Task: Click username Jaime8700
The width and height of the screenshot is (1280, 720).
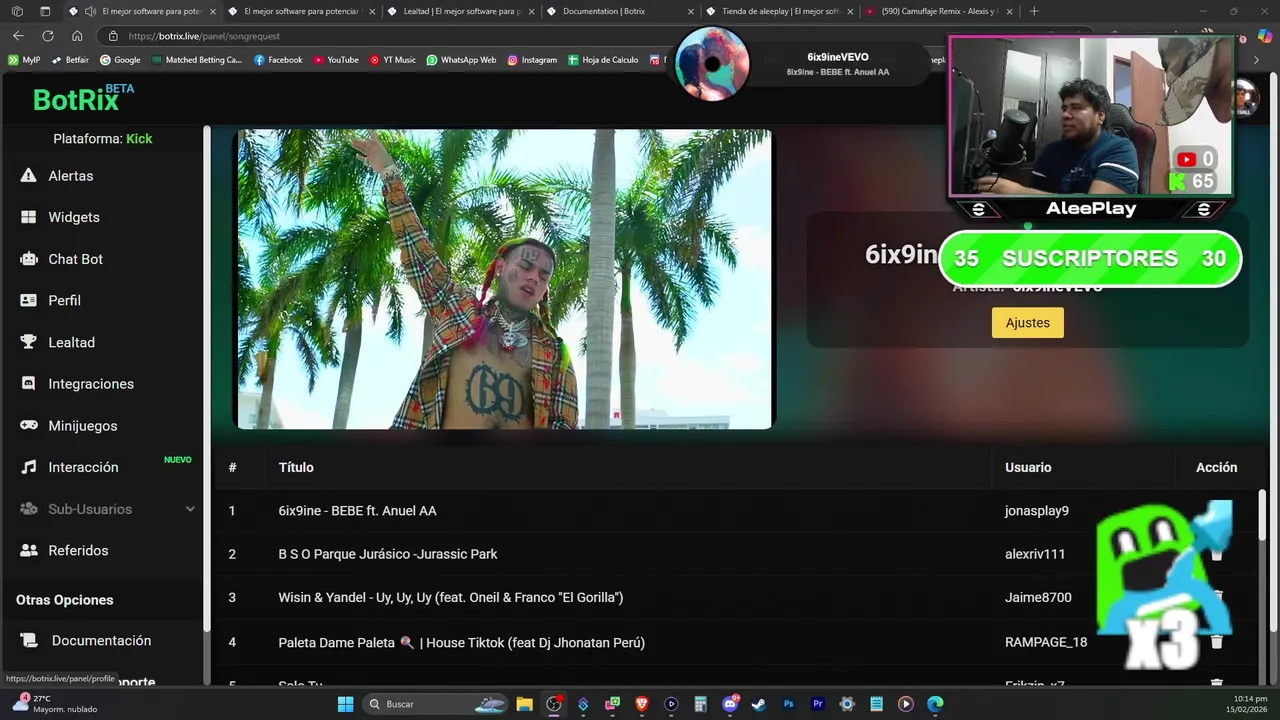Action: pyautogui.click(x=1038, y=598)
